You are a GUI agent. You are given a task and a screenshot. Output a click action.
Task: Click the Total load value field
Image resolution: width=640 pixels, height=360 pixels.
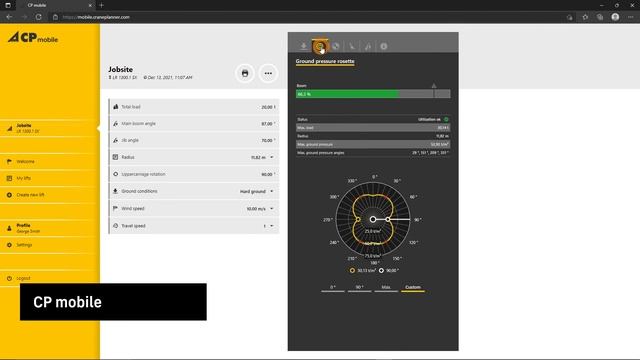click(x=268, y=107)
